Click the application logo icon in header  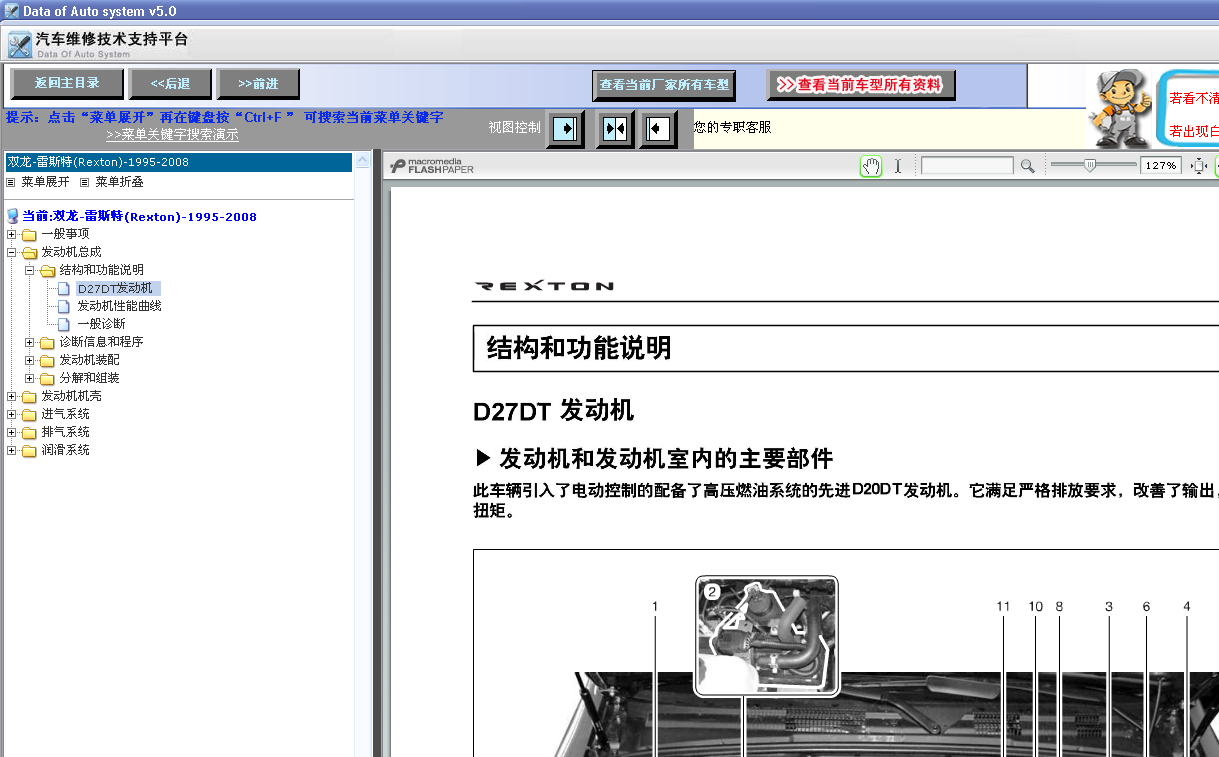tap(19, 45)
